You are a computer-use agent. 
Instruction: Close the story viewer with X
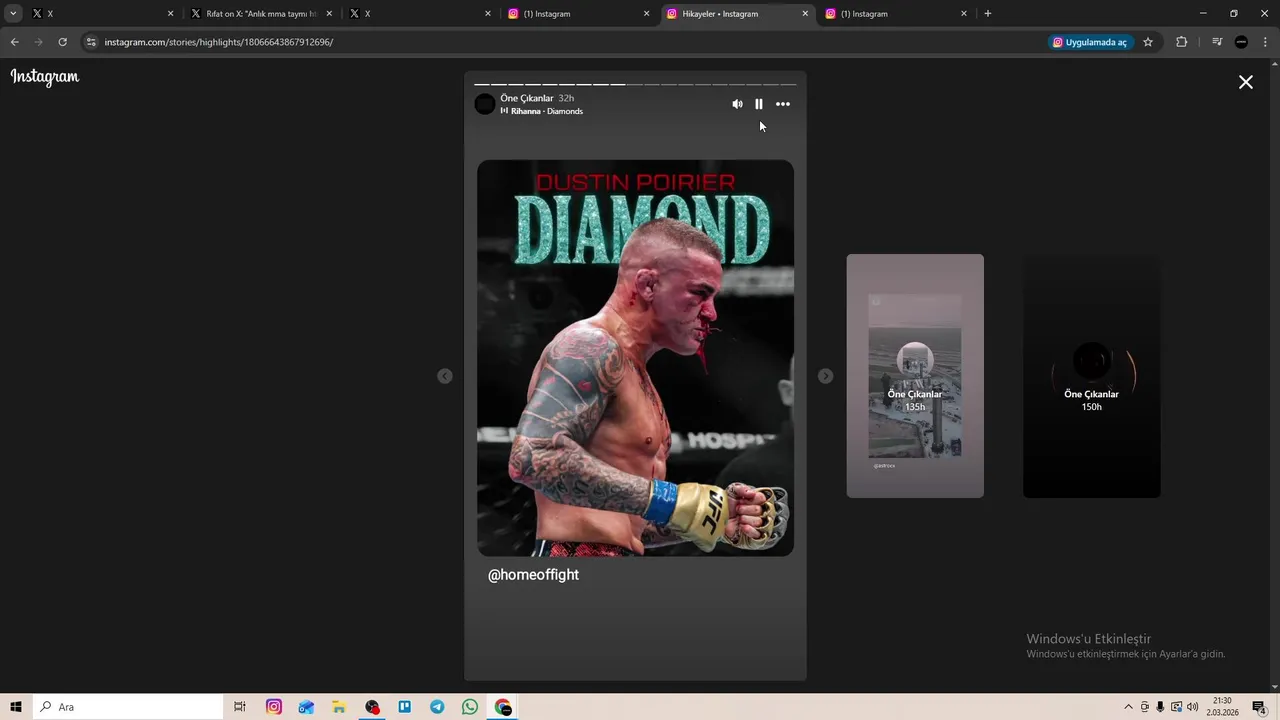(1246, 82)
